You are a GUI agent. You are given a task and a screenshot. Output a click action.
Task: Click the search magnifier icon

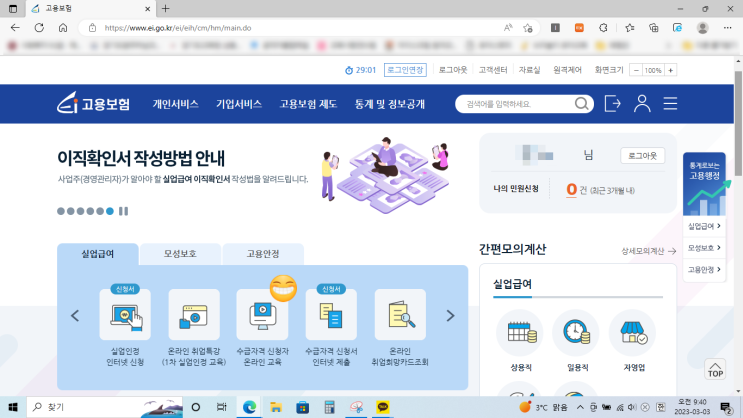pos(581,103)
